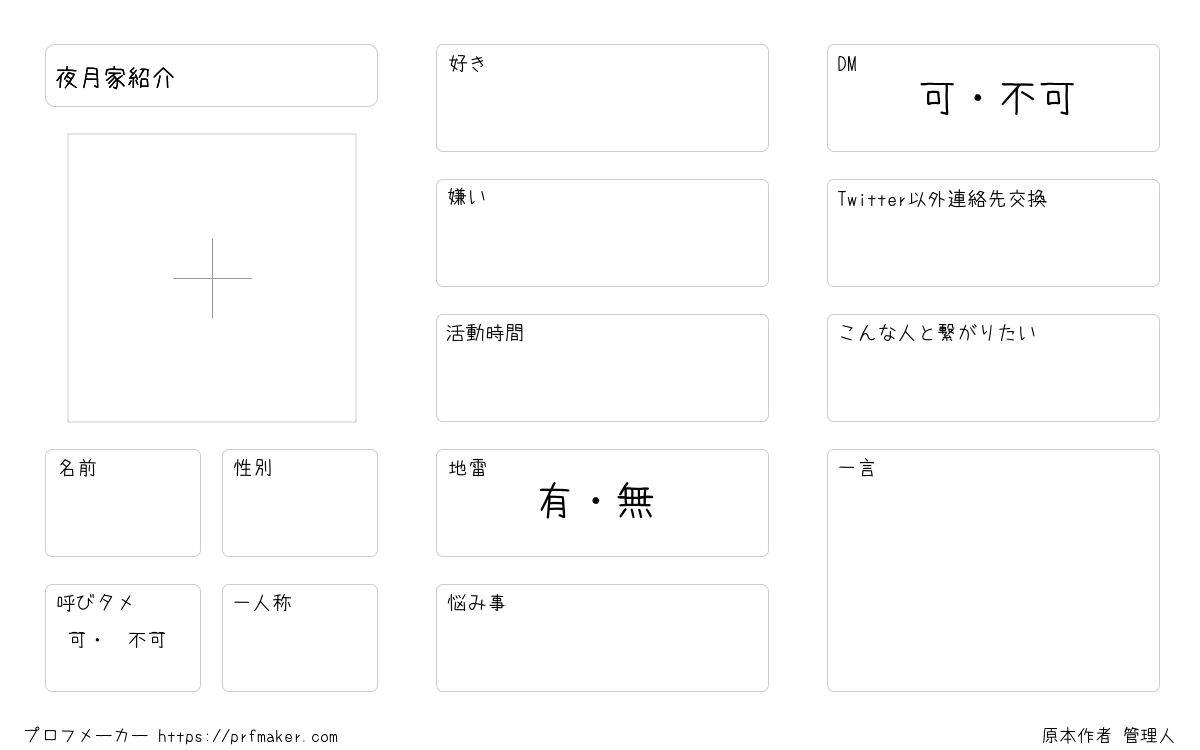Click the 夜月家紹介 title box

coord(211,75)
